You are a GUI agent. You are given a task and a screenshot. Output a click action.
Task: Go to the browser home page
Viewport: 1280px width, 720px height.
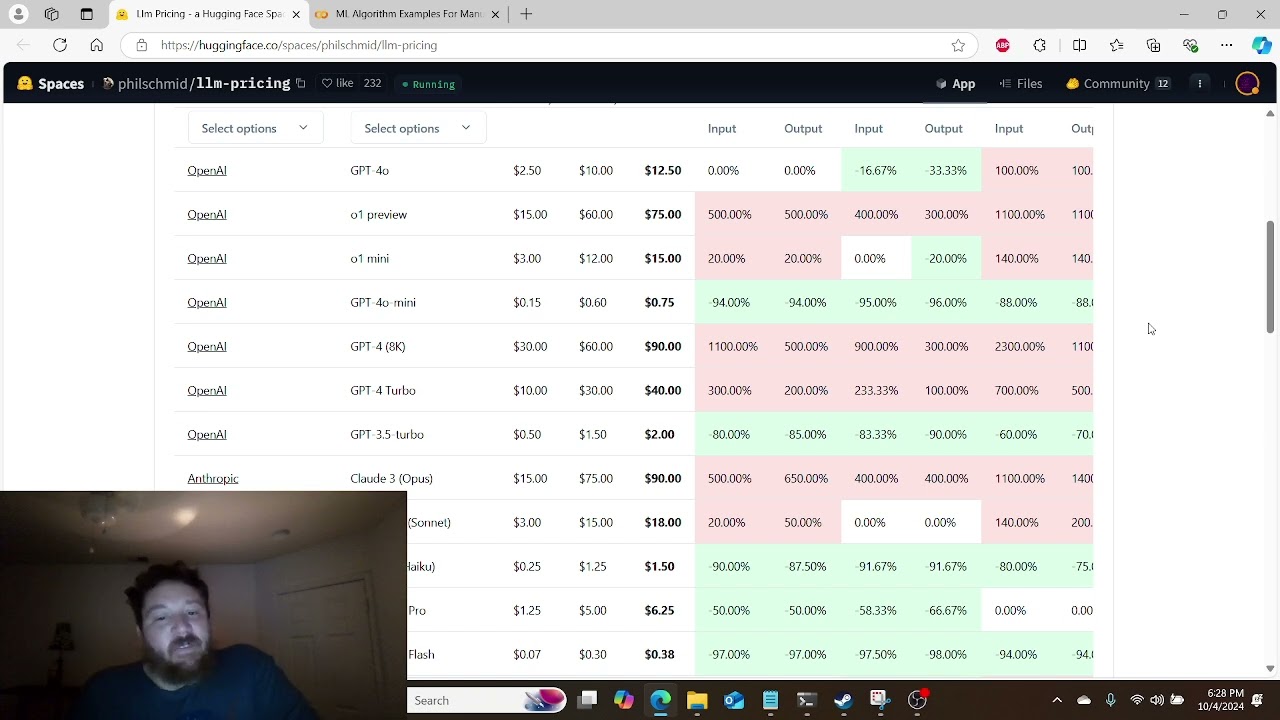click(x=96, y=45)
